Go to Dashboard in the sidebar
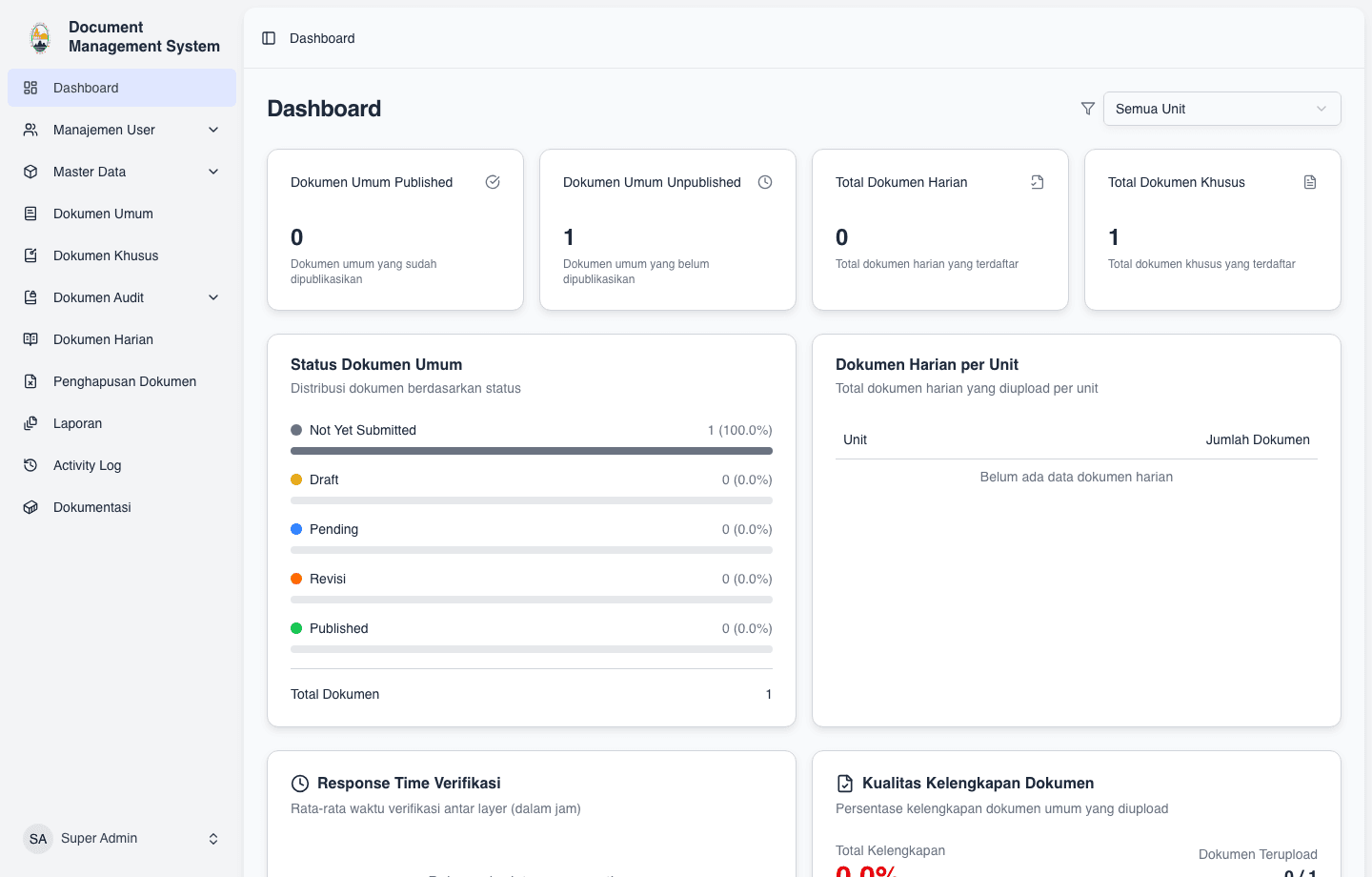The width and height of the screenshot is (1372, 877). pyautogui.click(x=122, y=88)
